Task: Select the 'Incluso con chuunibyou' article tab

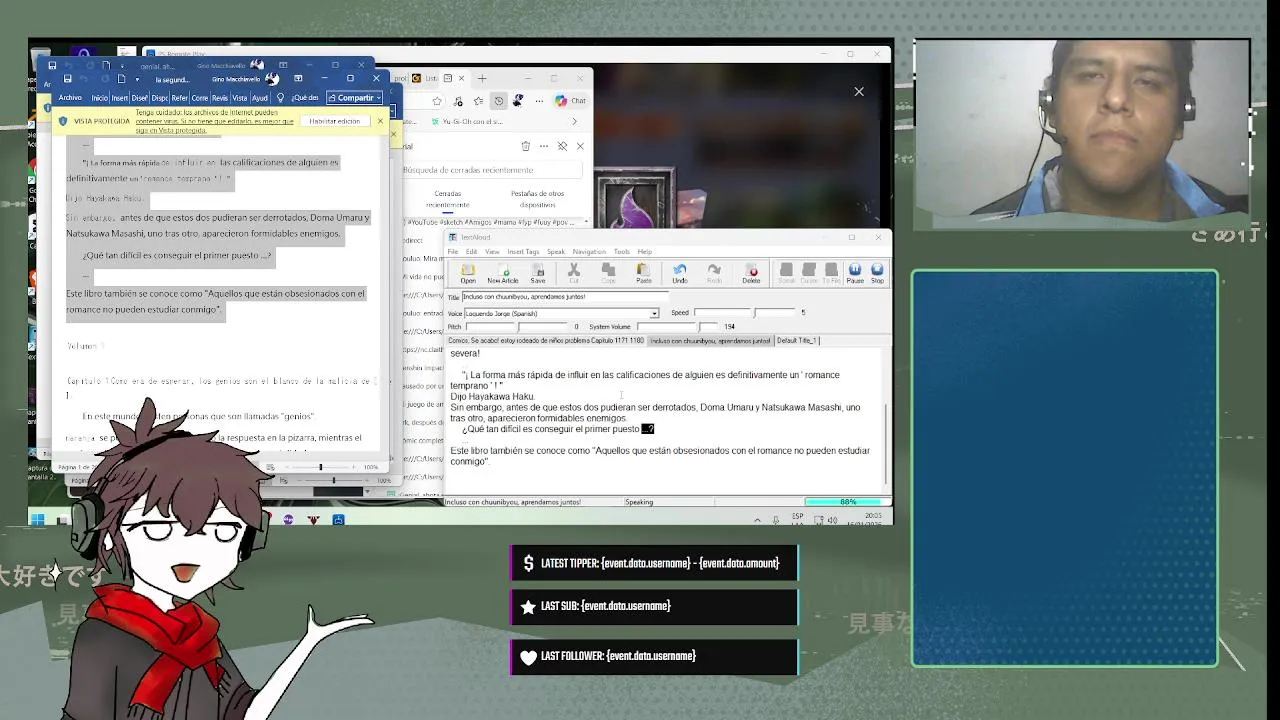Action: point(710,341)
